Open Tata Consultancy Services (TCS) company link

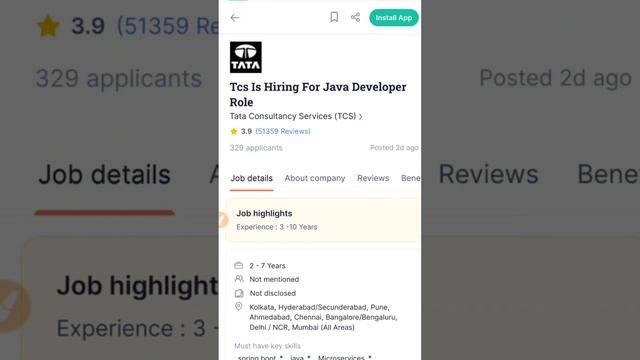[x=293, y=116]
